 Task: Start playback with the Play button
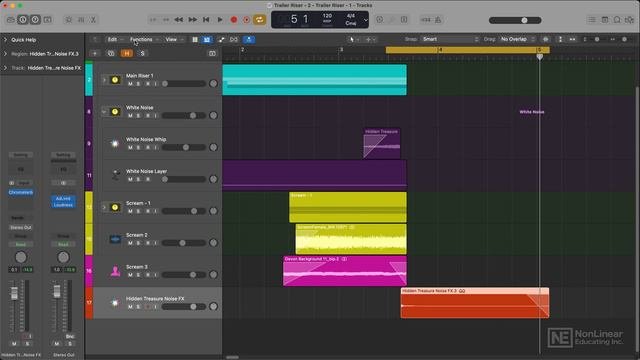[x=220, y=20]
